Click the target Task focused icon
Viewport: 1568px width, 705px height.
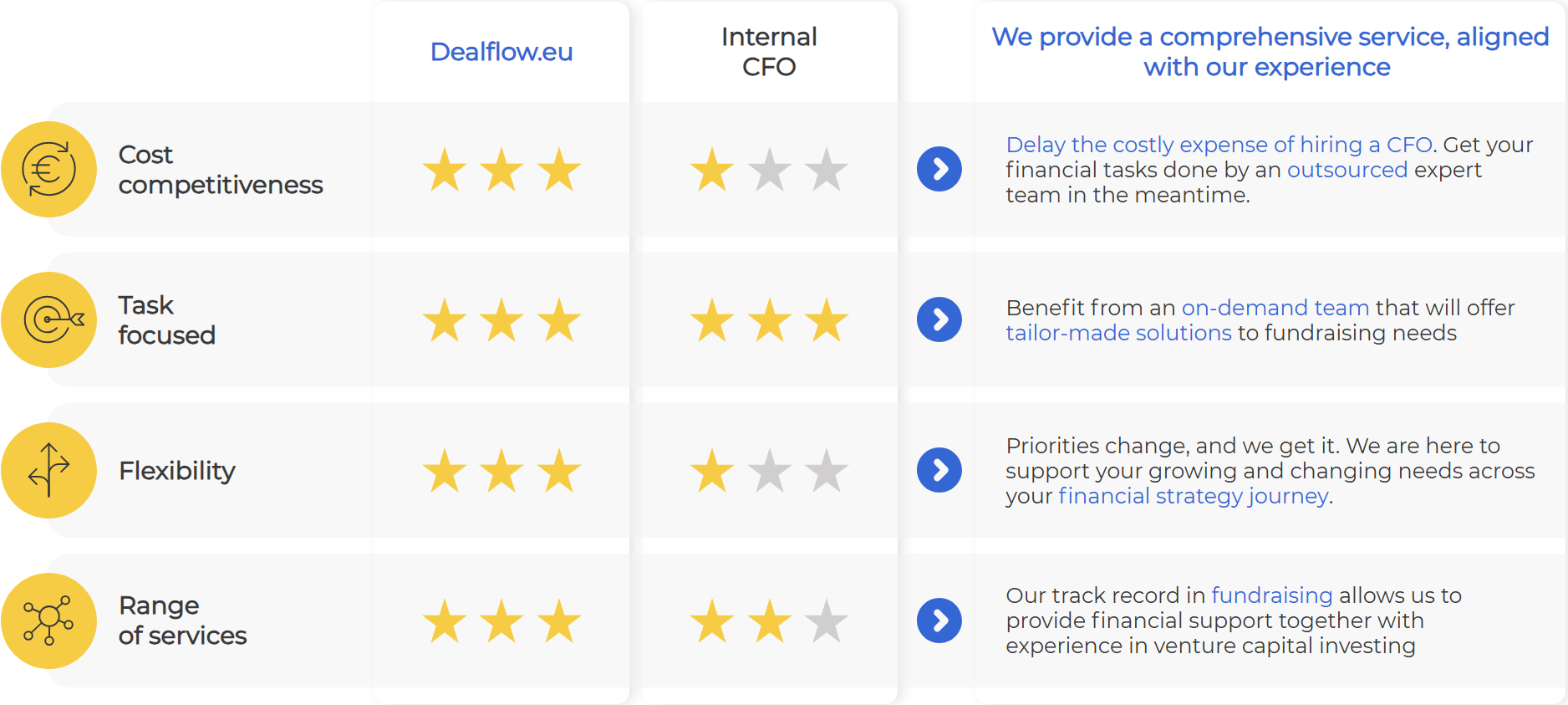point(48,319)
